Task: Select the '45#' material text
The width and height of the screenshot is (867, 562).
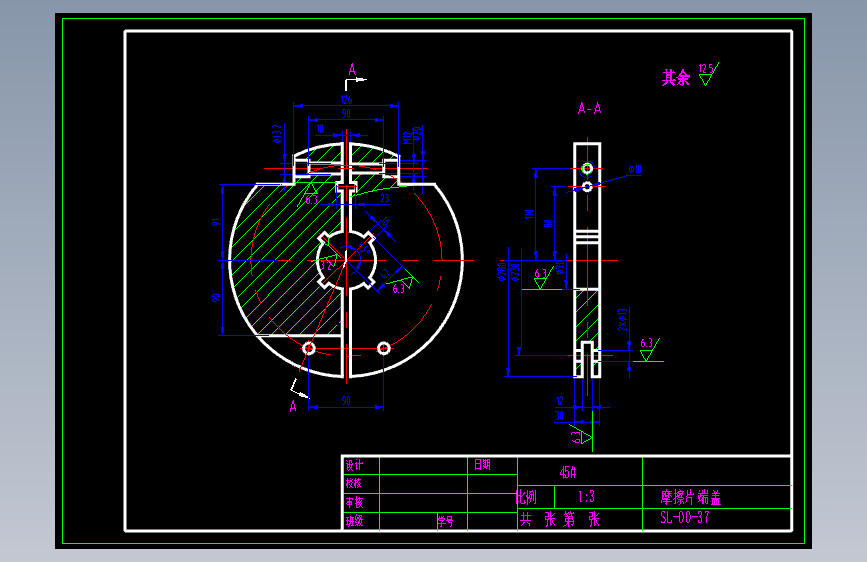Action: [568, 472]
